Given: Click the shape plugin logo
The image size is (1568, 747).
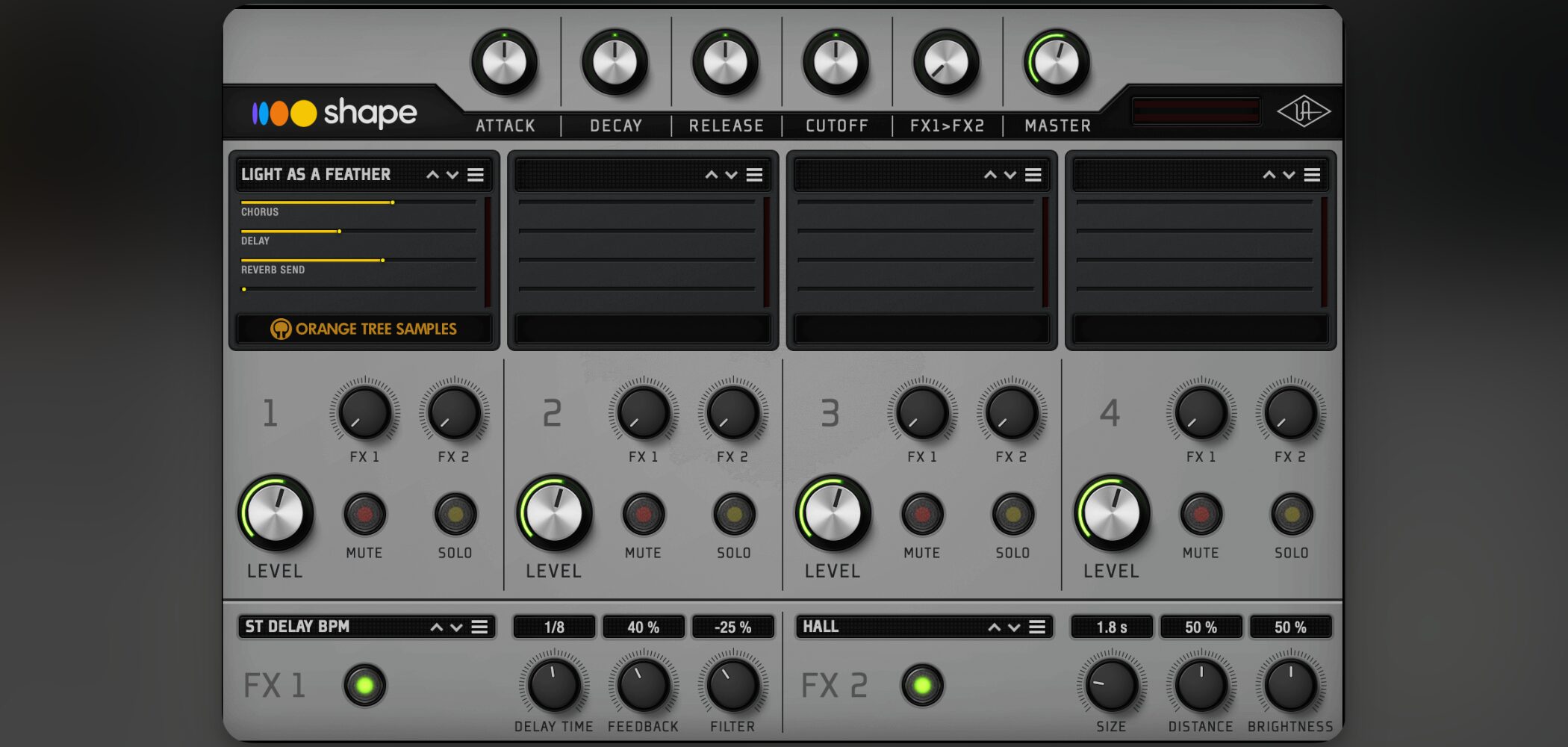Looking at the screenshot, I should [334, 113].
